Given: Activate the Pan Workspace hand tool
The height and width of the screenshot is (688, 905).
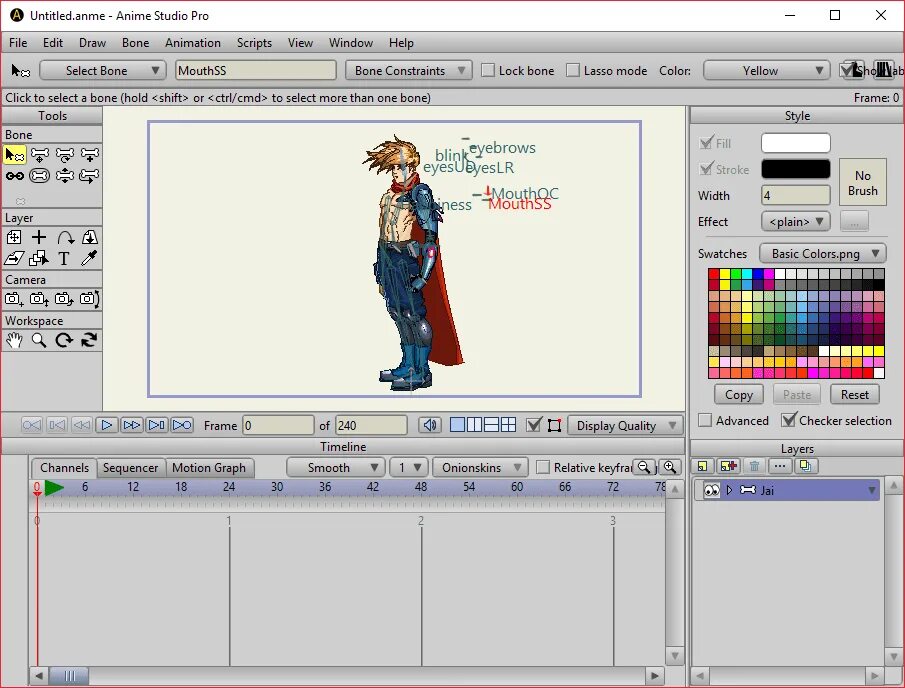Looking at the screenshot, I should [x=14, y=340].
